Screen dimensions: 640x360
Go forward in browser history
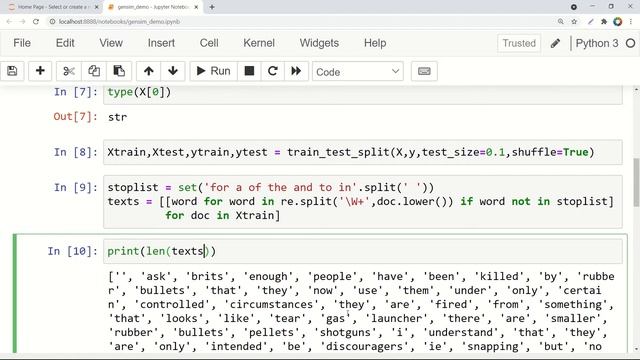coord(22,22)
